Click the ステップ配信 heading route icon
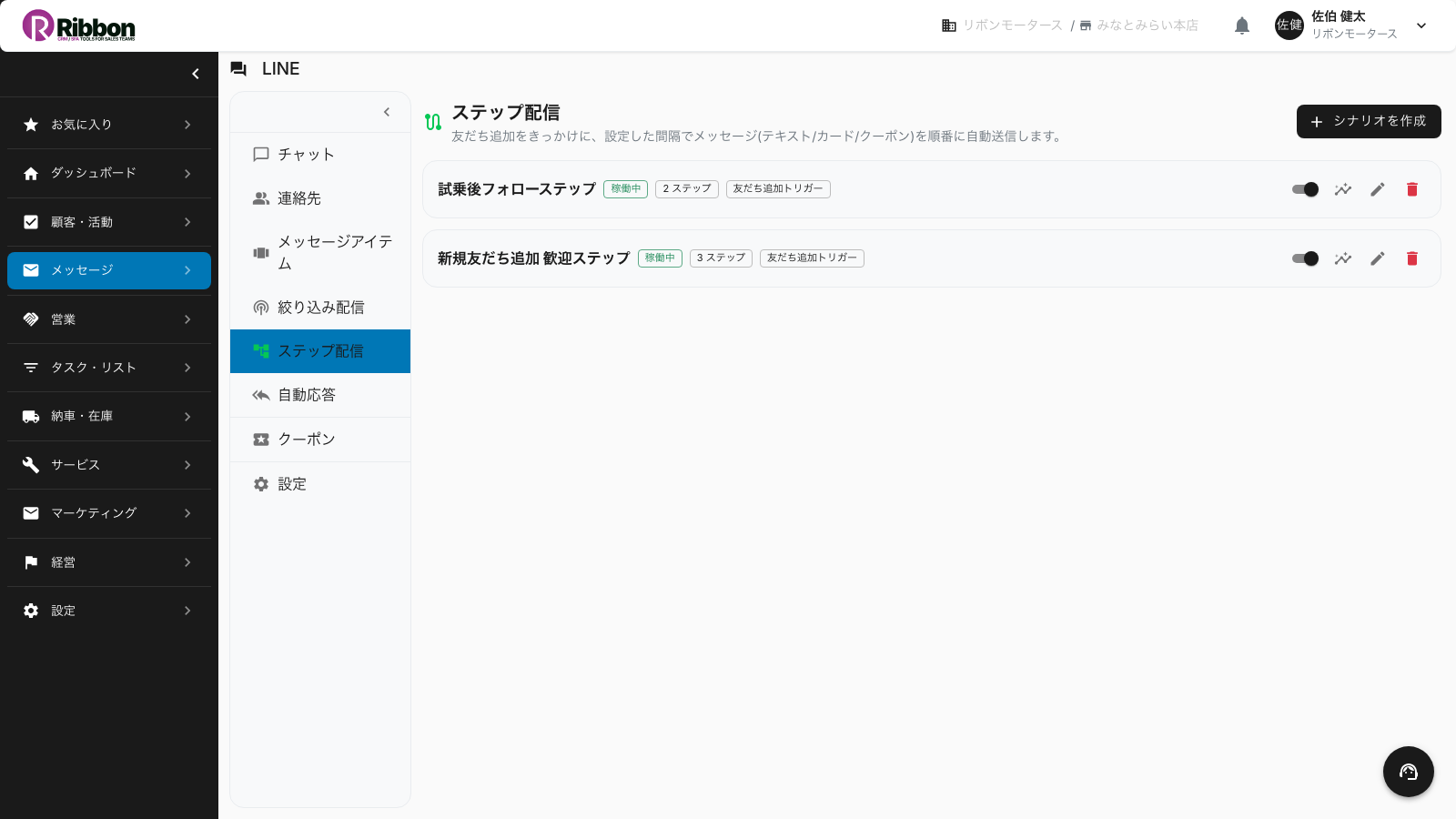The width and height of the screenshot is (1456, 819). pos(433,122)
